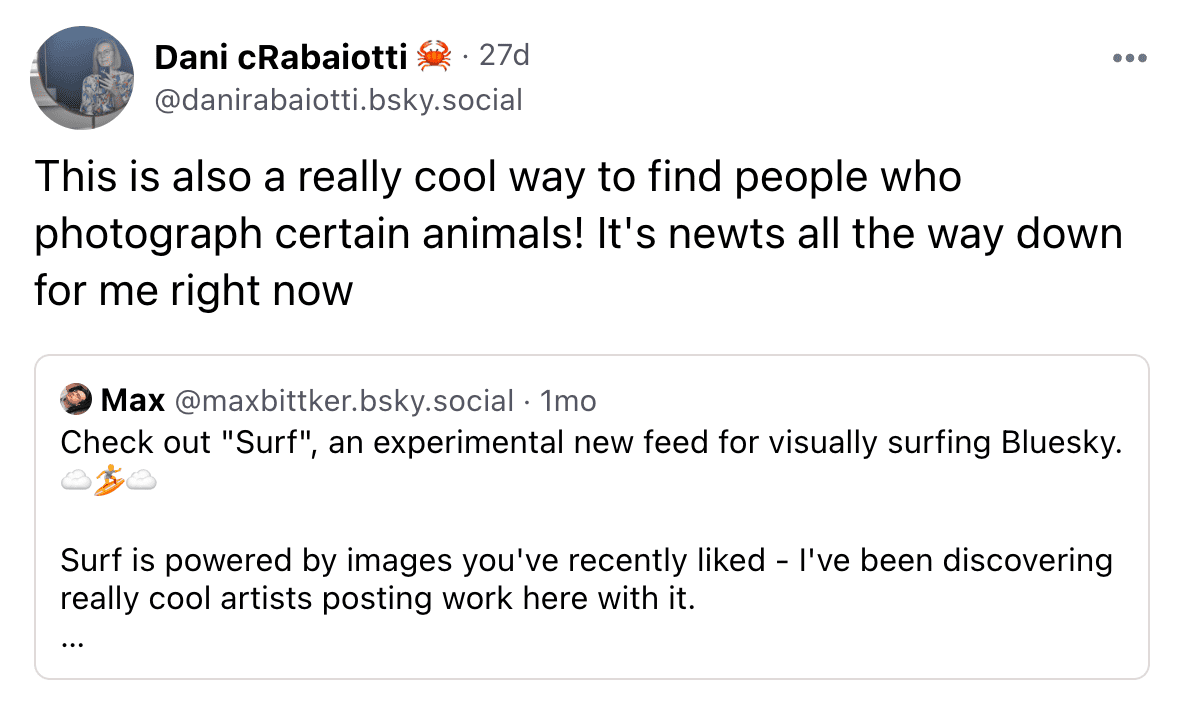The height and width of the screenshot is (710, 1184).
Task: Open the @maxbittker.bsky.social handle
Action: [343, 401]
